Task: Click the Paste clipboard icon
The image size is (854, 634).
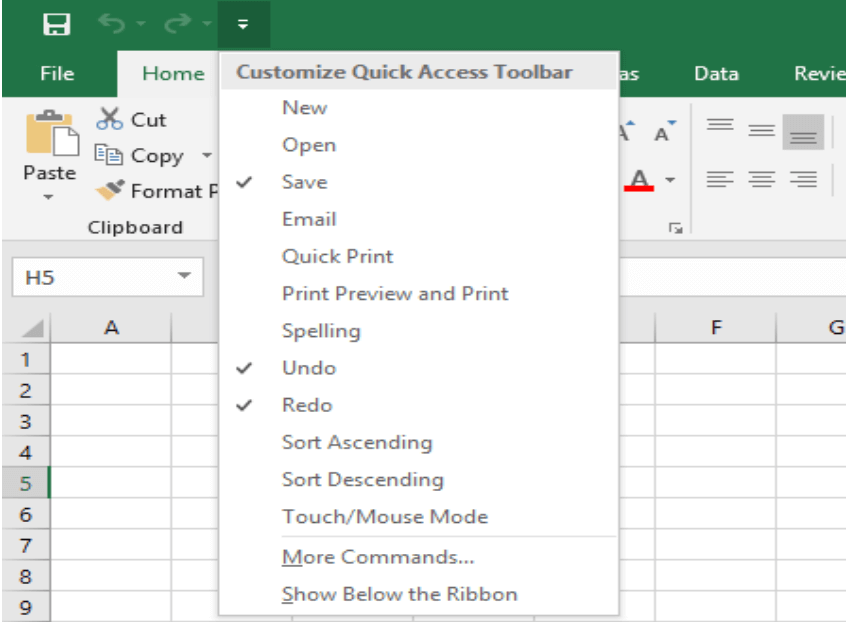Action: 52,132
